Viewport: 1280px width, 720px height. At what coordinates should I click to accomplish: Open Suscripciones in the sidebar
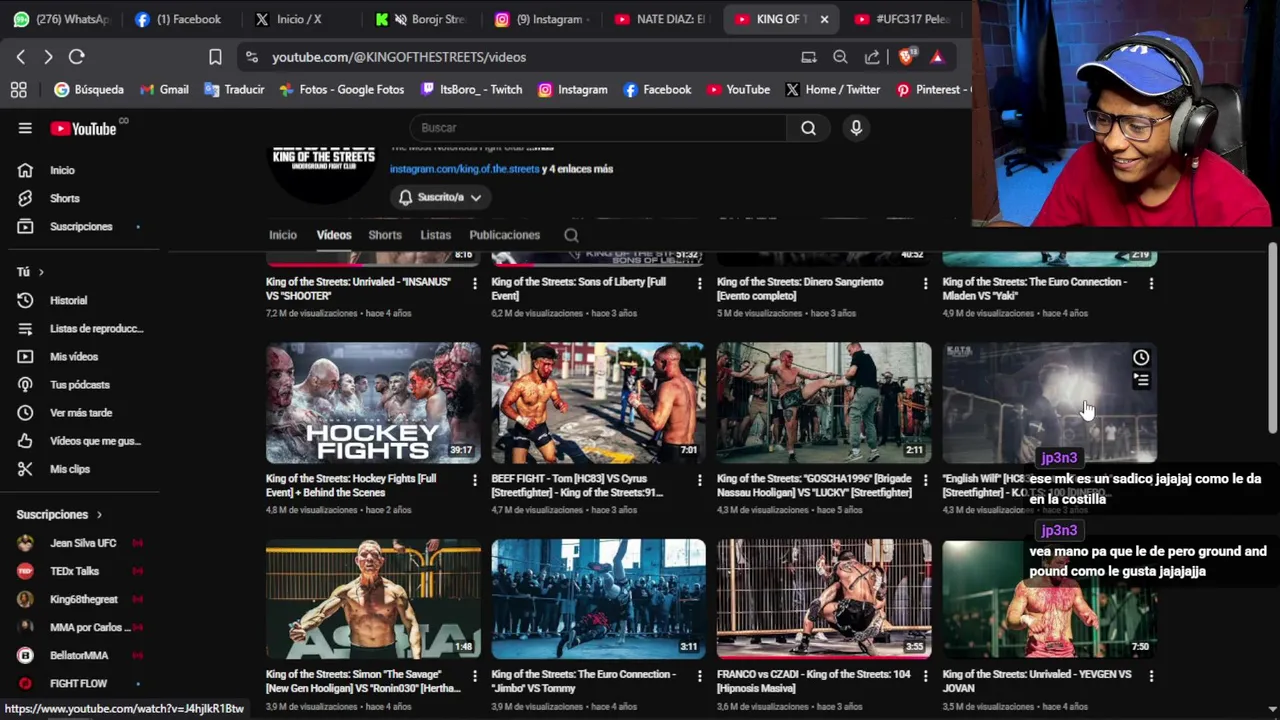tap(80, 227)
